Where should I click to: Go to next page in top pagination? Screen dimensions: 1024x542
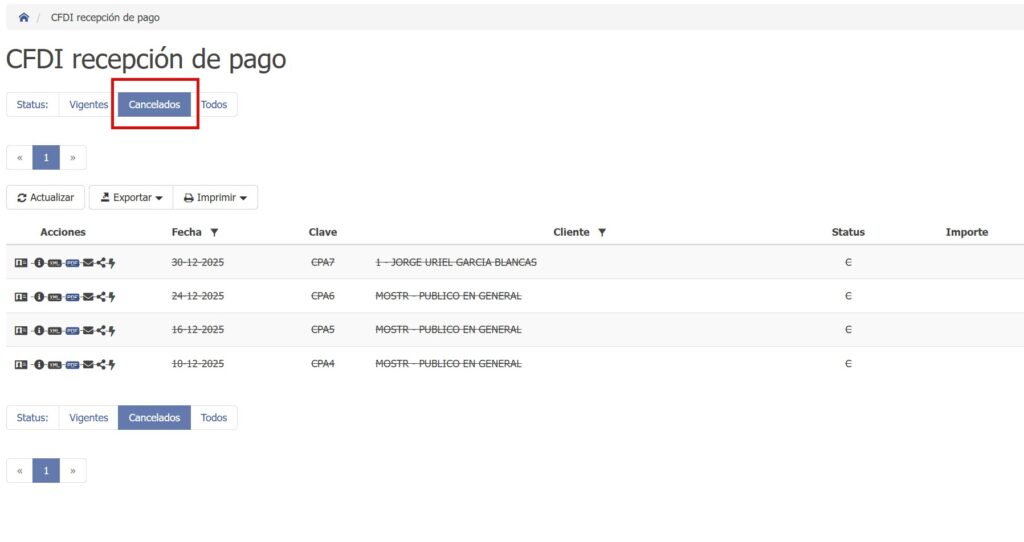point(73,158)
